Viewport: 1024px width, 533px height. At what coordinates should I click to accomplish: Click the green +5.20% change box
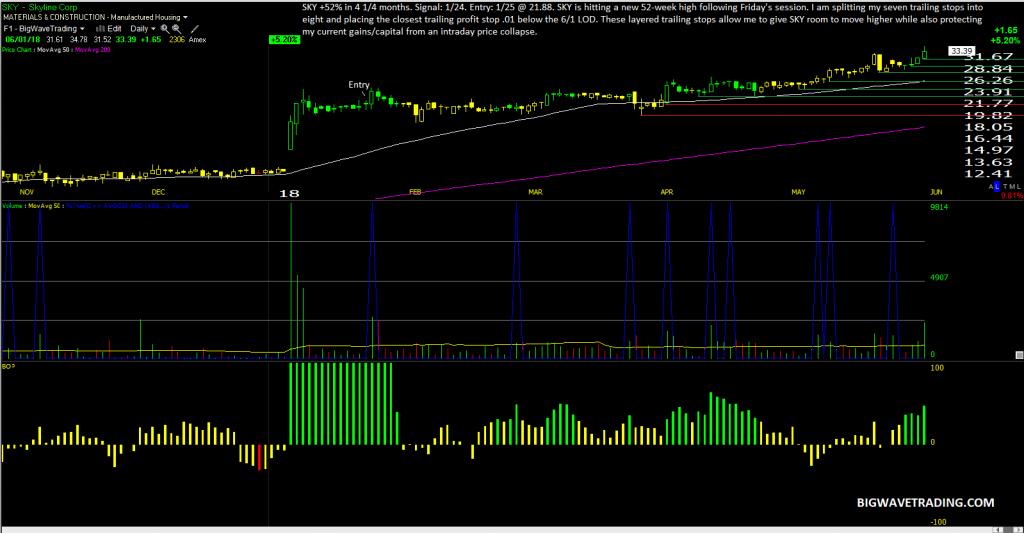(x=284, y=40)
